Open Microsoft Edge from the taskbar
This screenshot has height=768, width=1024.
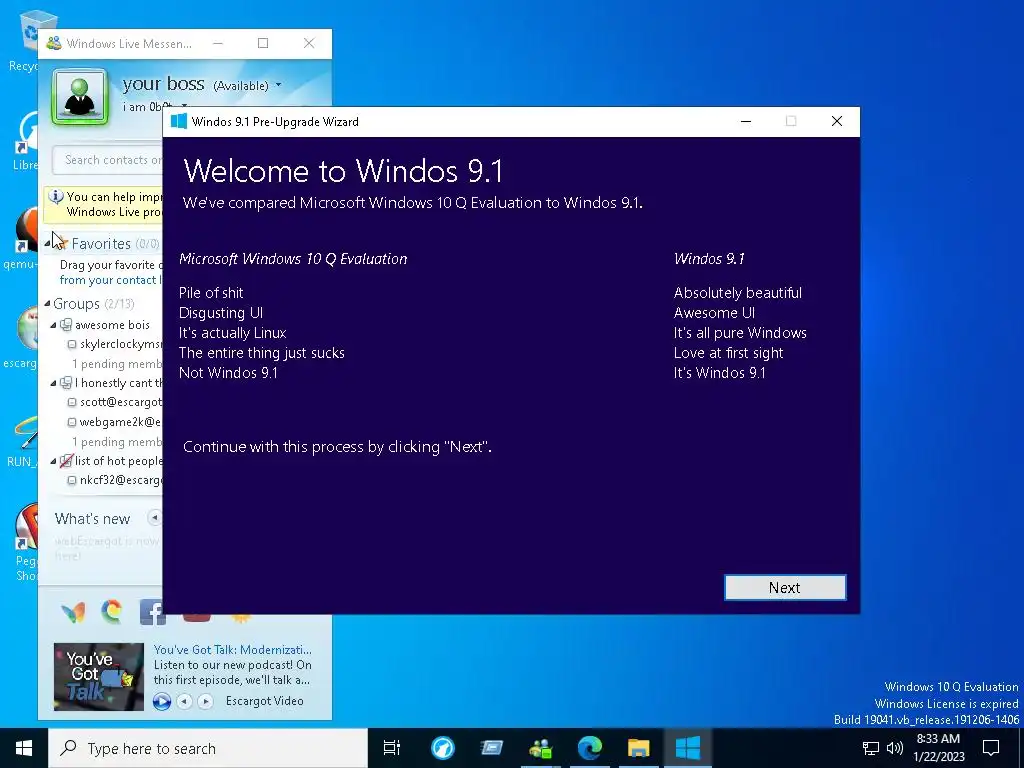click(590, 748)
